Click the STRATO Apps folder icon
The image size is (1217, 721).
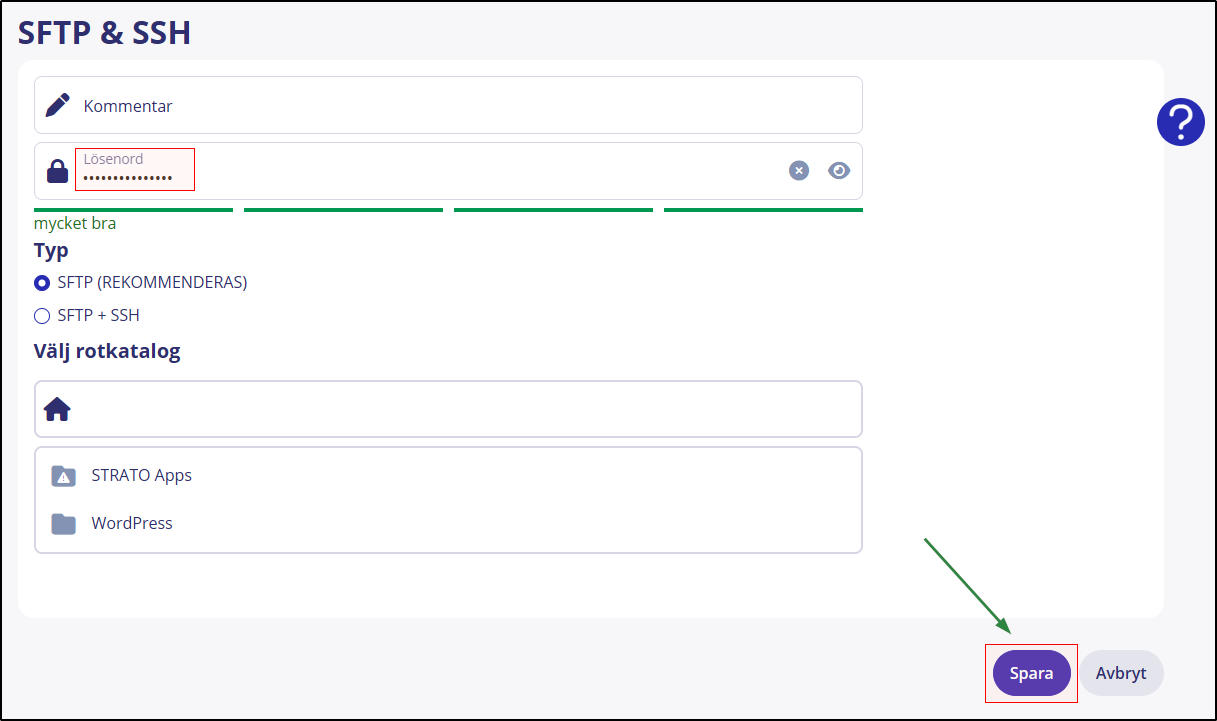point(64,476)
